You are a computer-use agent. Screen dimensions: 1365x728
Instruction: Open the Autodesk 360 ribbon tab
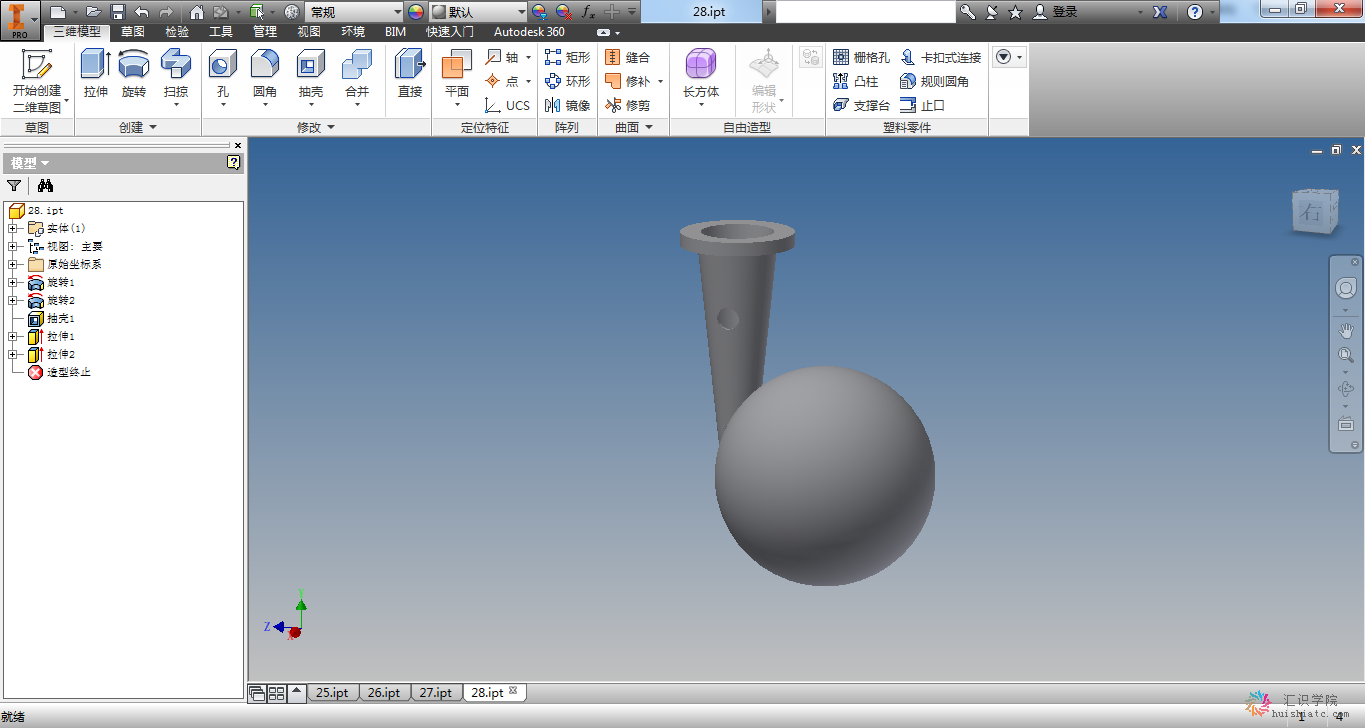click(x=529, y=32)
